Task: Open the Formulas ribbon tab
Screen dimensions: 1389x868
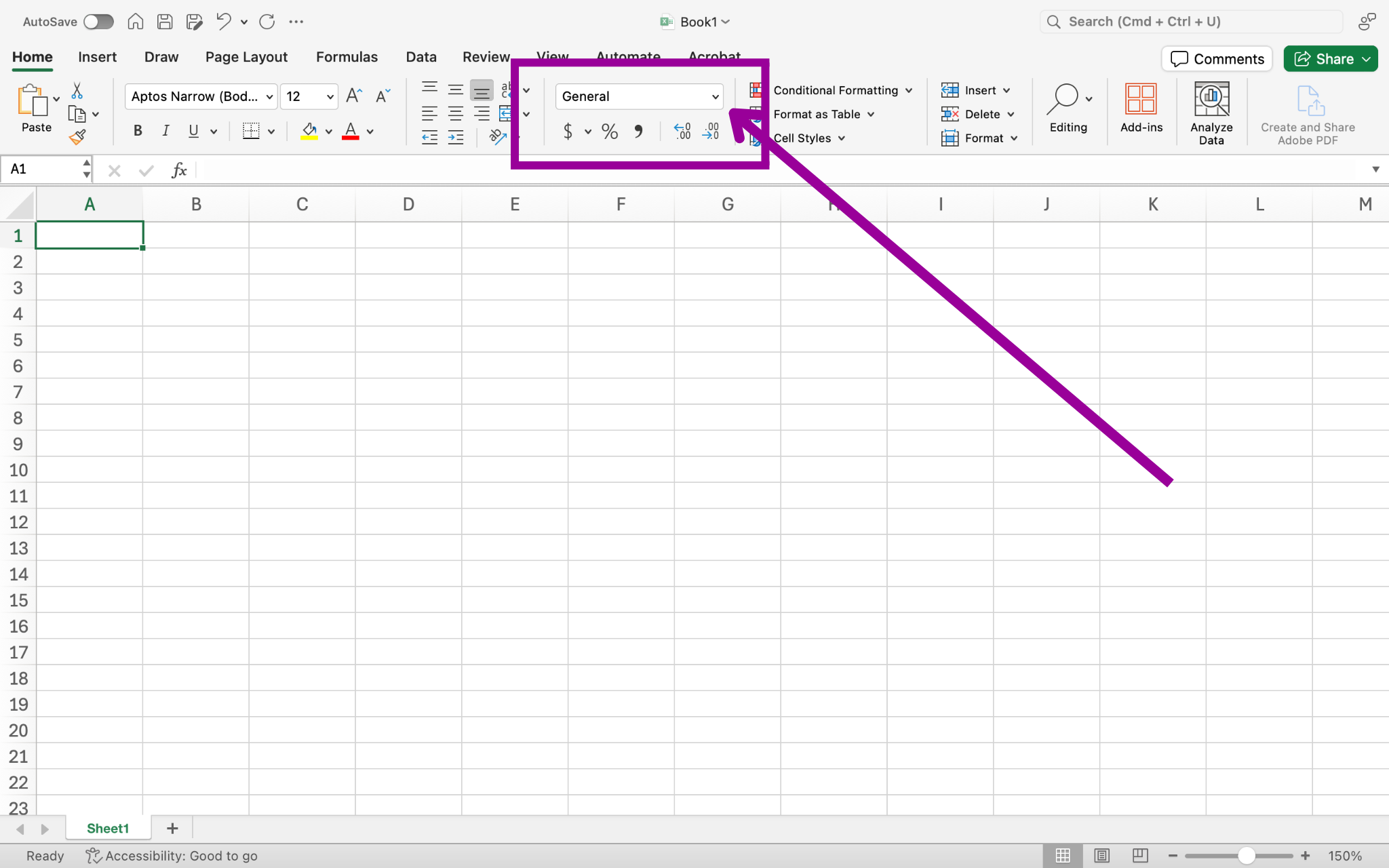Action: 347,57
